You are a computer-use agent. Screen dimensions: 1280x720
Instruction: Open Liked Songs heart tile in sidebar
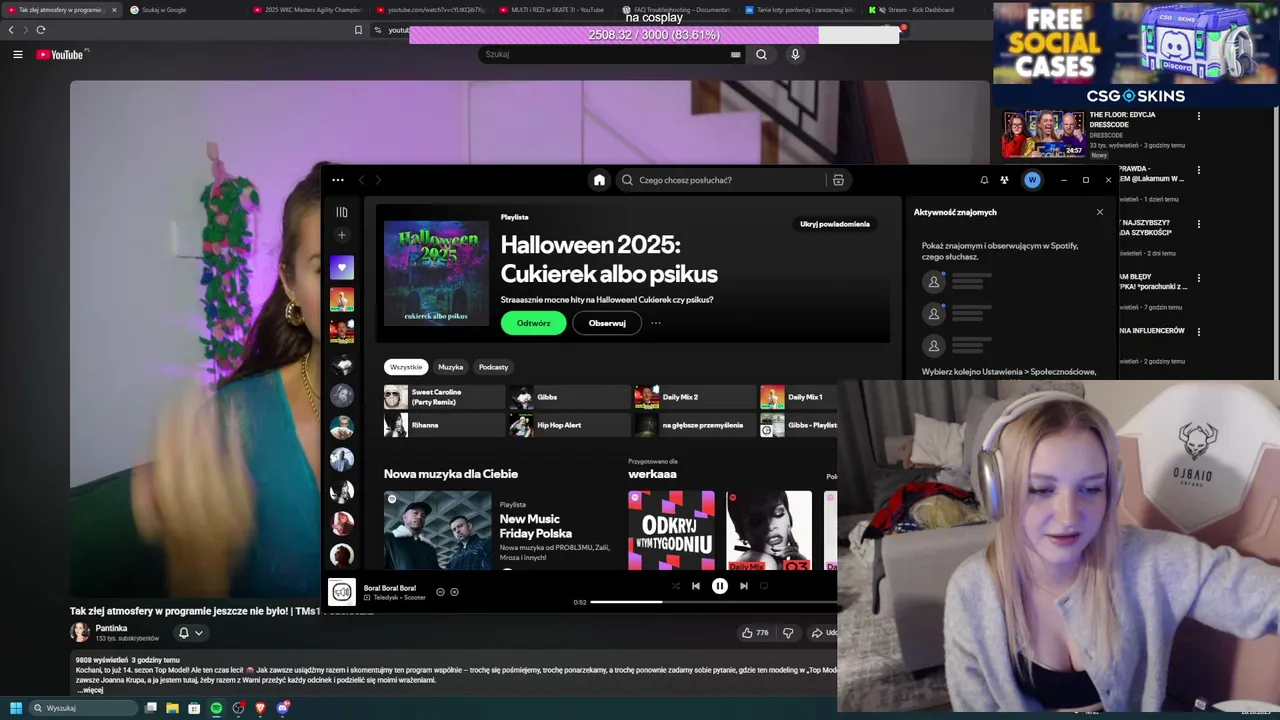pyautogui.click(x=342, y=267)
